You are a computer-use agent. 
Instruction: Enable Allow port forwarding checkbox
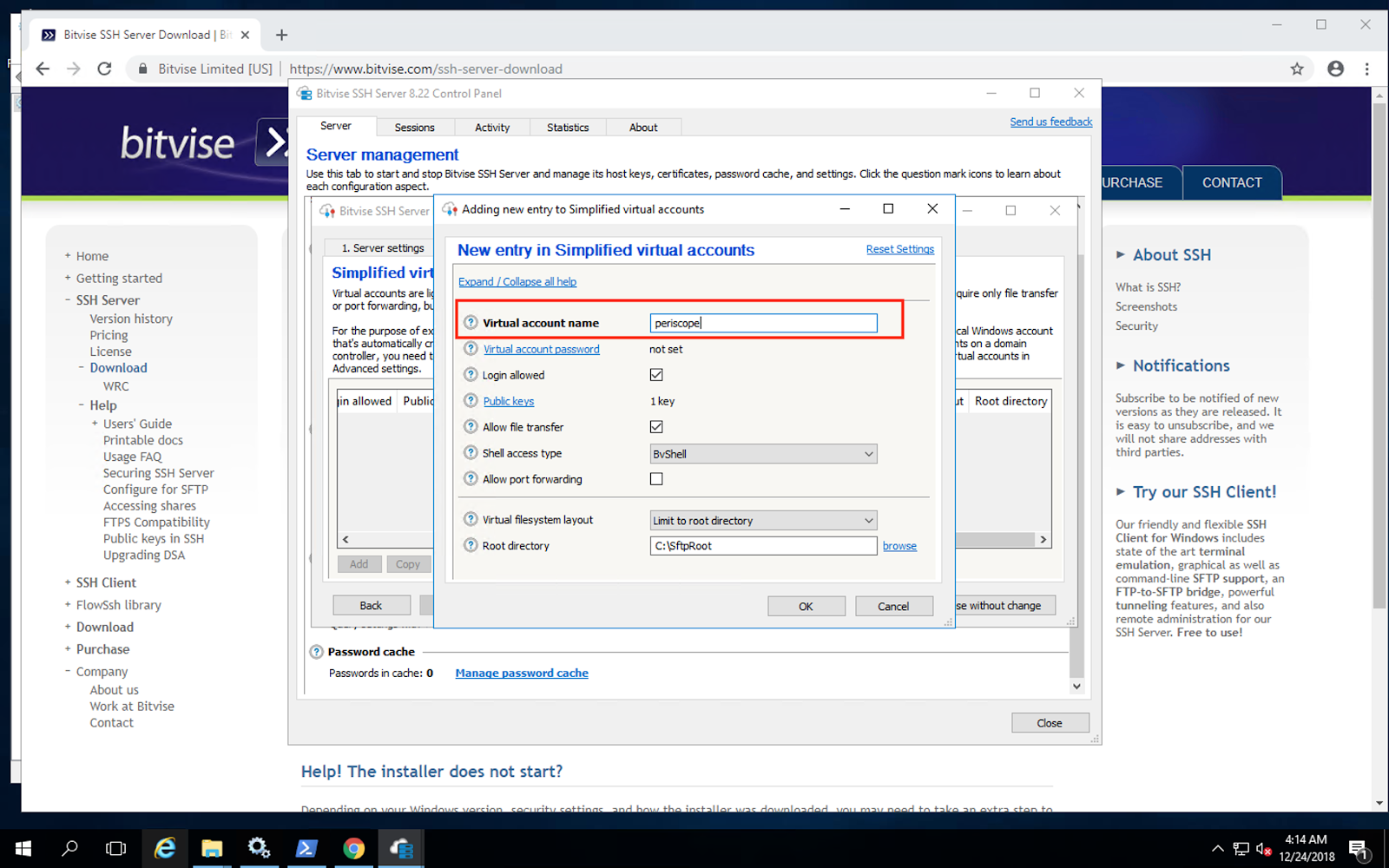[656, 479]
